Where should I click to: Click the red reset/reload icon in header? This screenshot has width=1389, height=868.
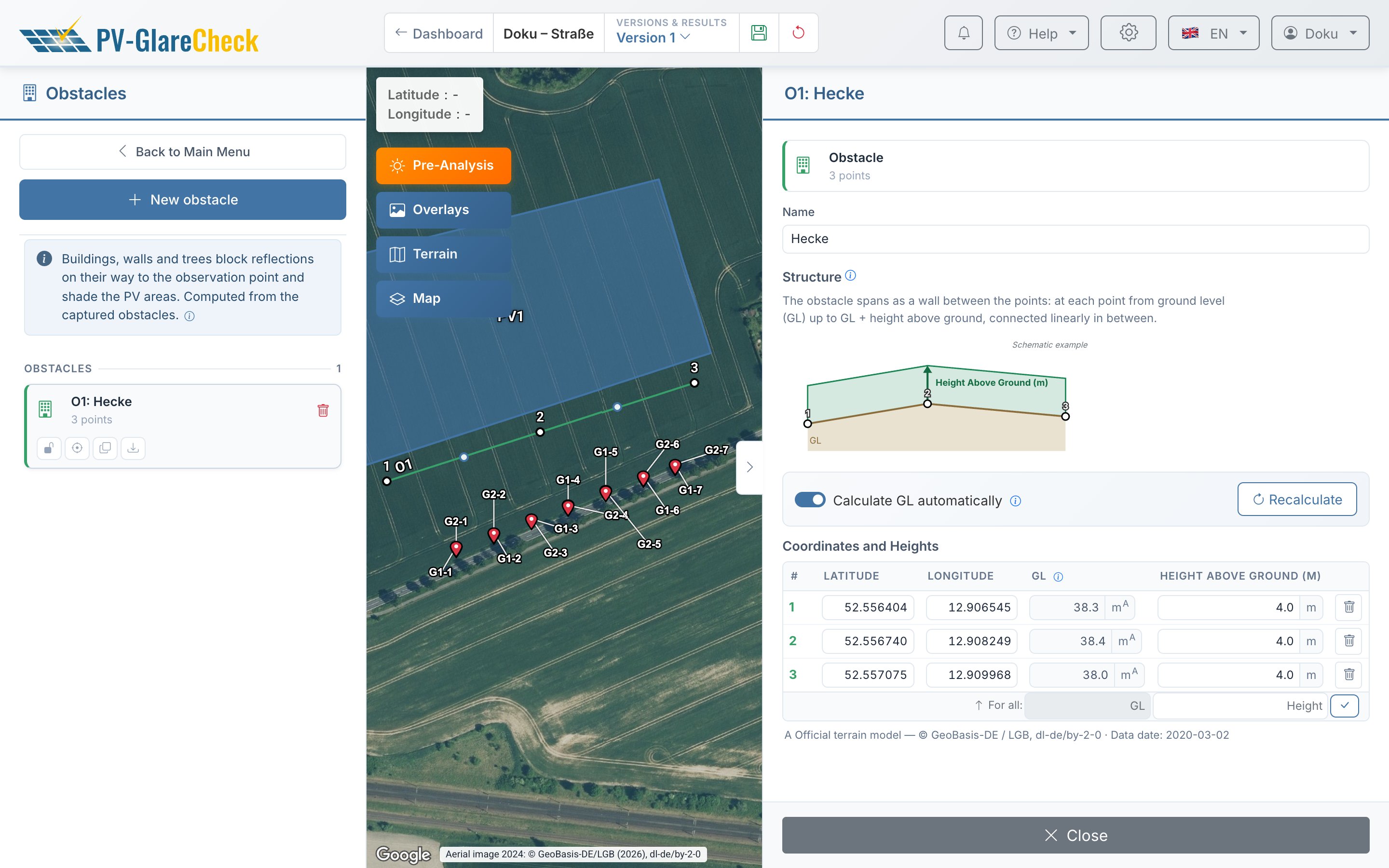tap(798, 33)
